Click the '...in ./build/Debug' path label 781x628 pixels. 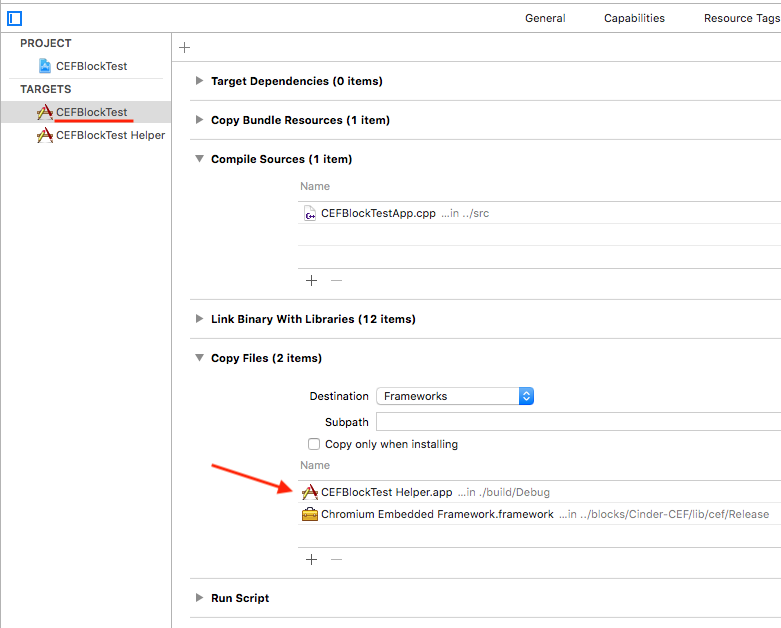click(x=504, y=493)
